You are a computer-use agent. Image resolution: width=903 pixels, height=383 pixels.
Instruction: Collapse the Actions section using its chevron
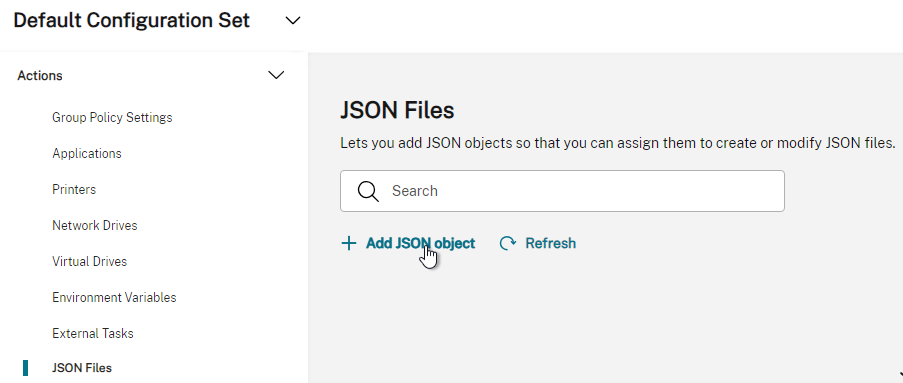pos(277,75)
